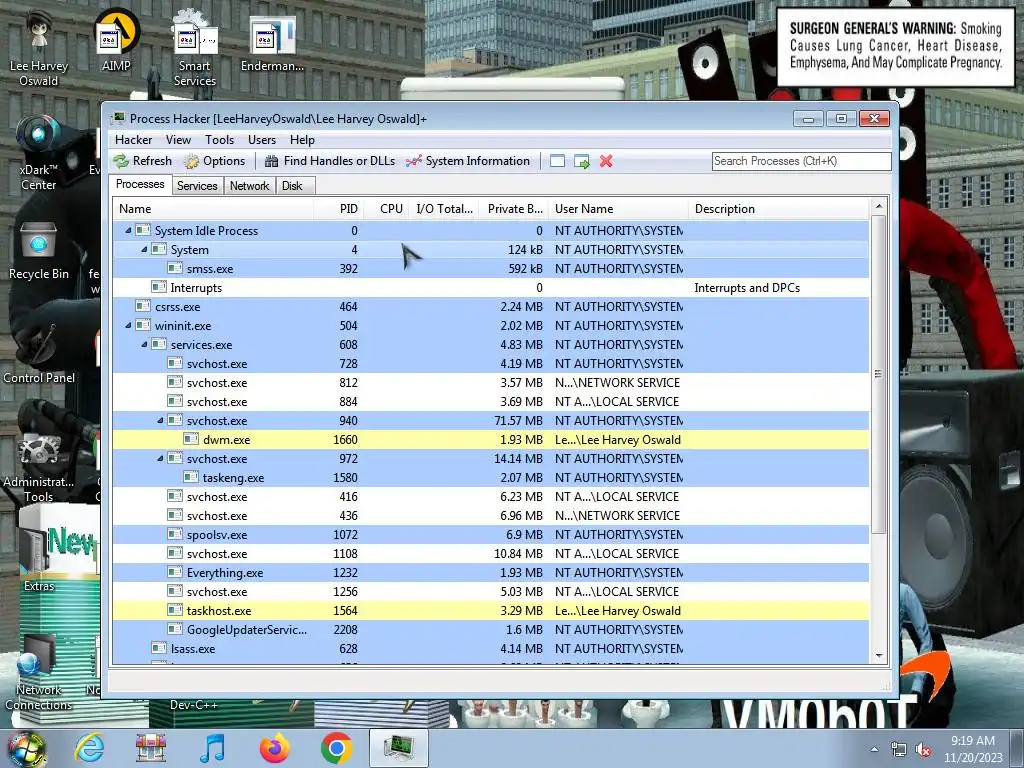Open the store icon on taskbar
Screen dimensions: 1024x768
pyautogui.click(x=151, y=748)
